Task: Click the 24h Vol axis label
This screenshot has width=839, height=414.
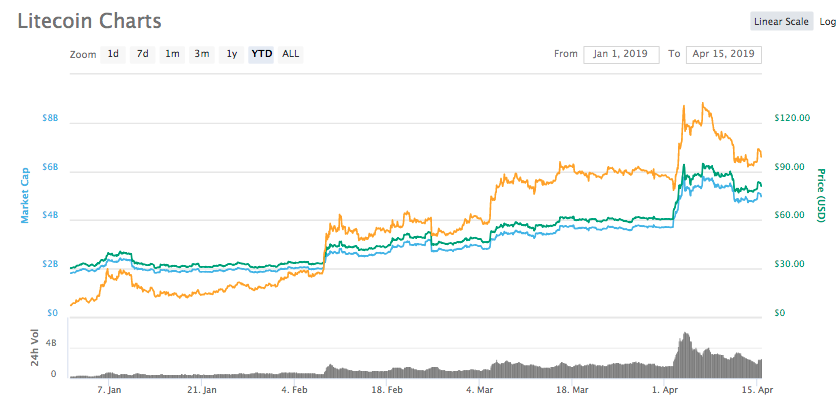Action: (36, 348)
